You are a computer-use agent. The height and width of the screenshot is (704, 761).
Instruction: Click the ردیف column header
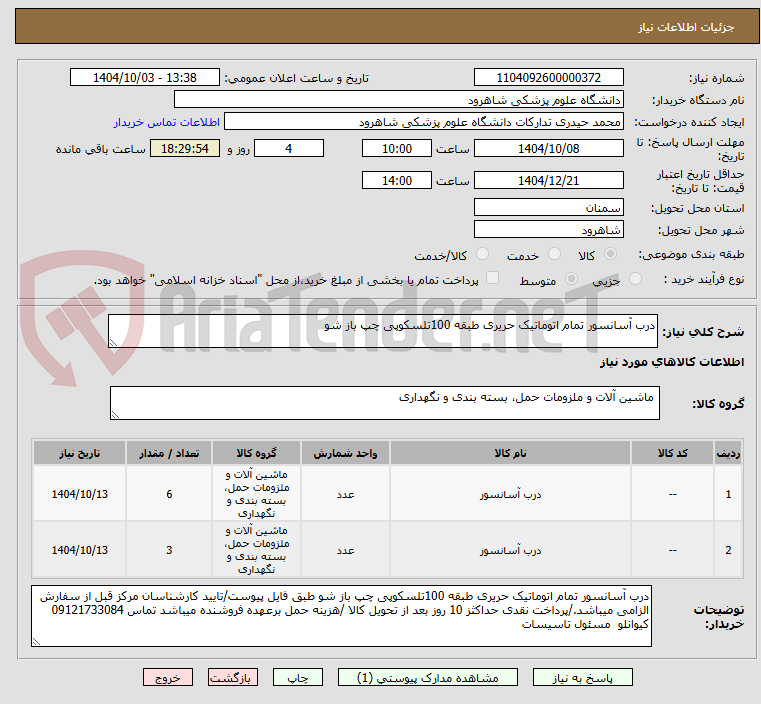pyautogui.click(x=728, y=453)
